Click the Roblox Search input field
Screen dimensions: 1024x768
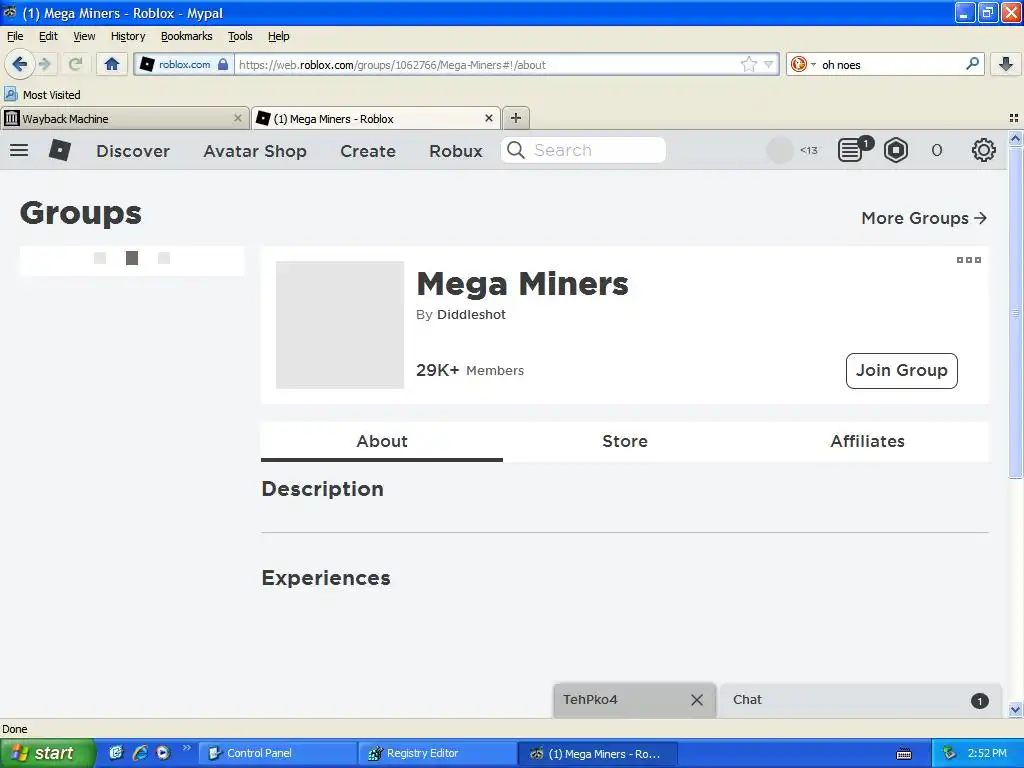[583, 150]
